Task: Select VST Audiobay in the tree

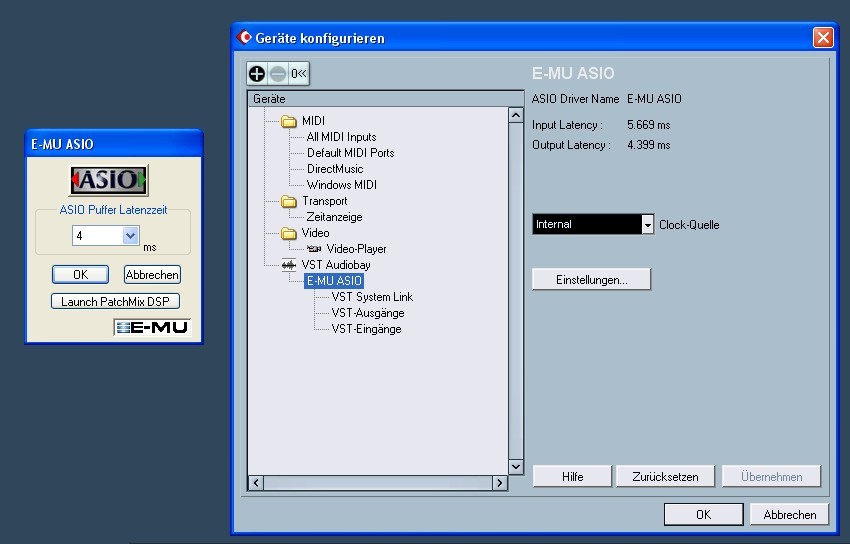Action: point(336,265)
